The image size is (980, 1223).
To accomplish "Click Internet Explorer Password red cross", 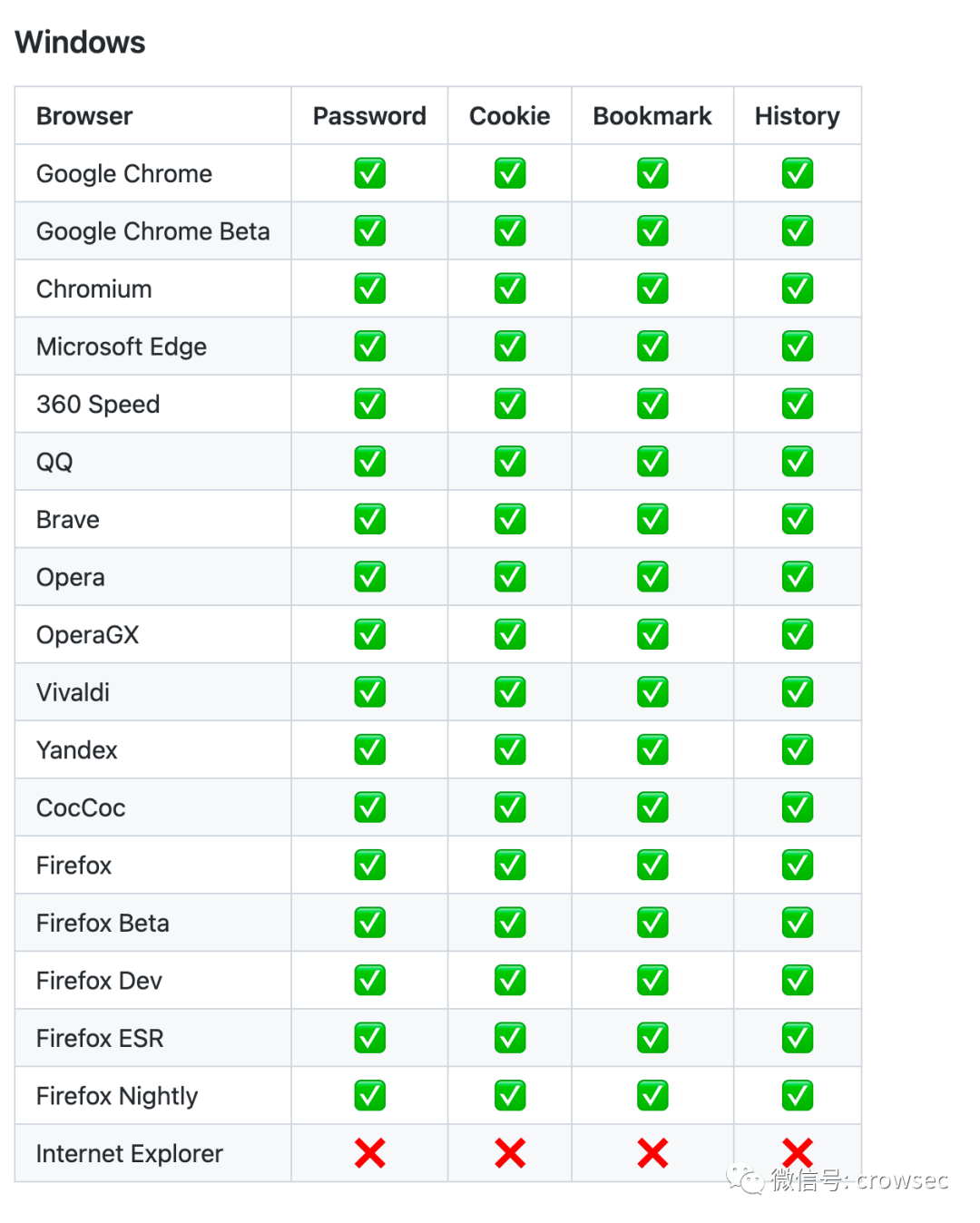I will click(x=369, y=1153).
